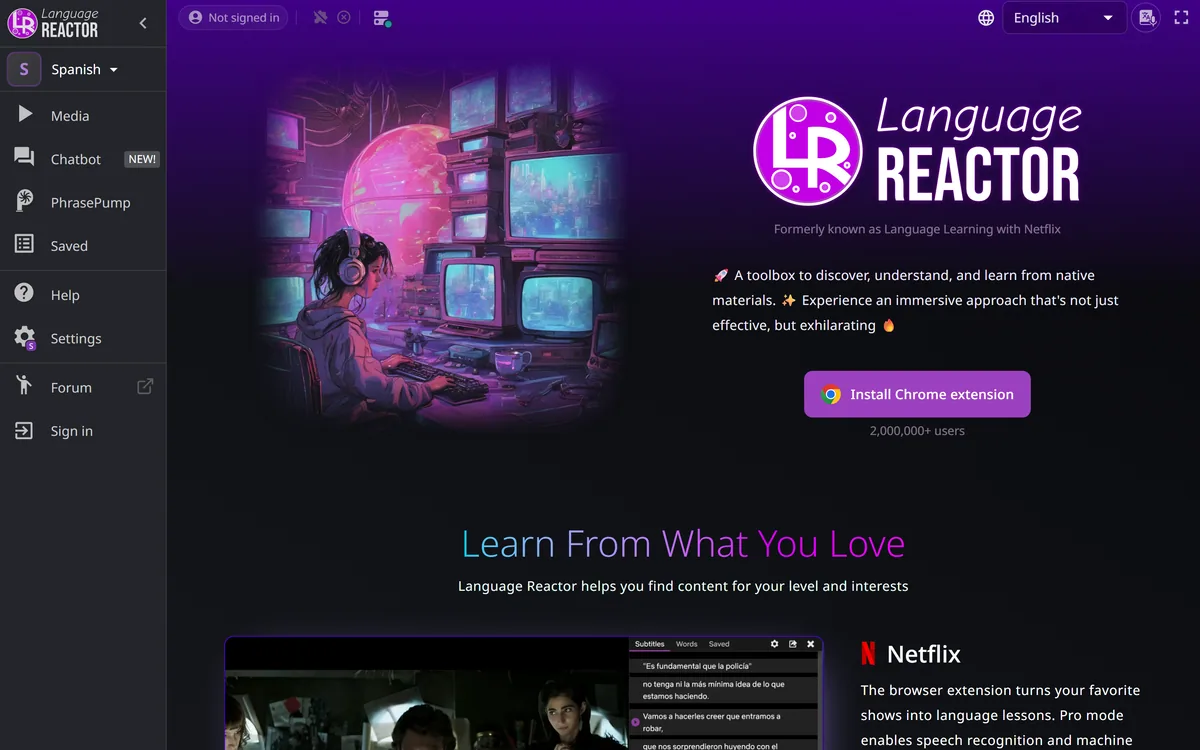Image resolution: width=1200 pixels, height=750 pixels.
Task: Click the Not signed in account chip
Action: pyautogui.click(x=233, y=18)
